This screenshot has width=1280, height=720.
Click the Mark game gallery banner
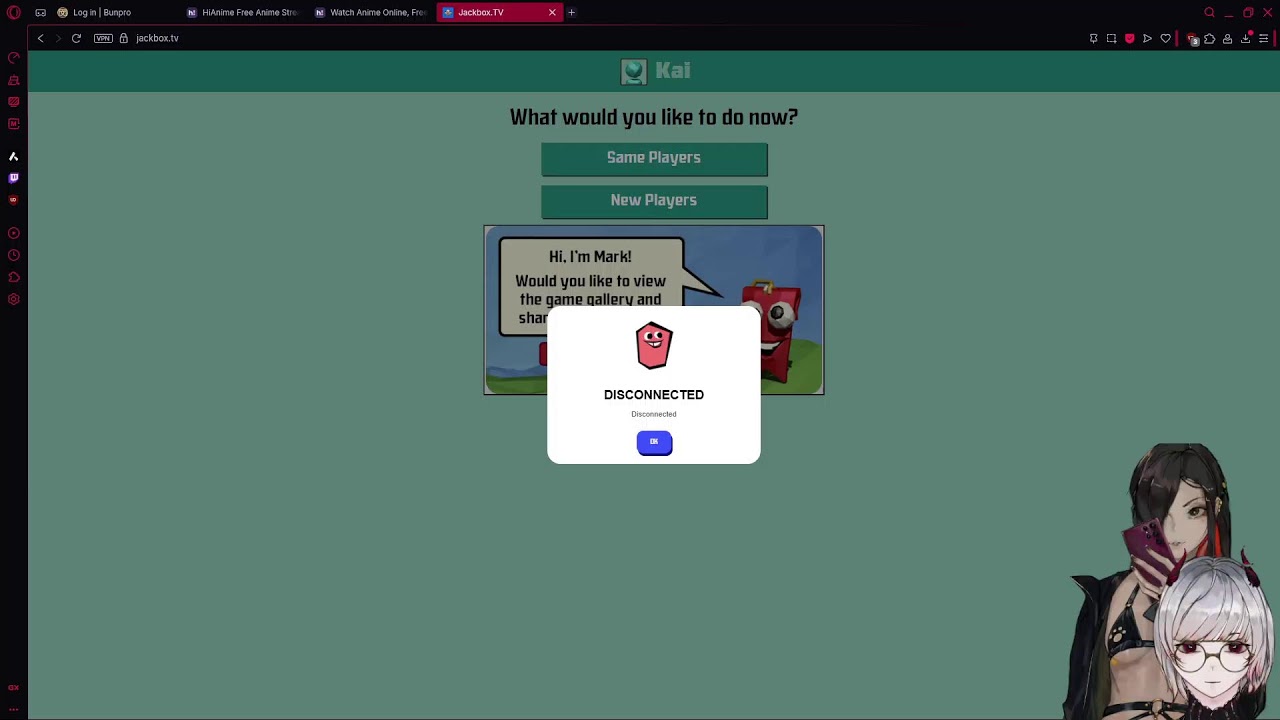pos(654,310)
